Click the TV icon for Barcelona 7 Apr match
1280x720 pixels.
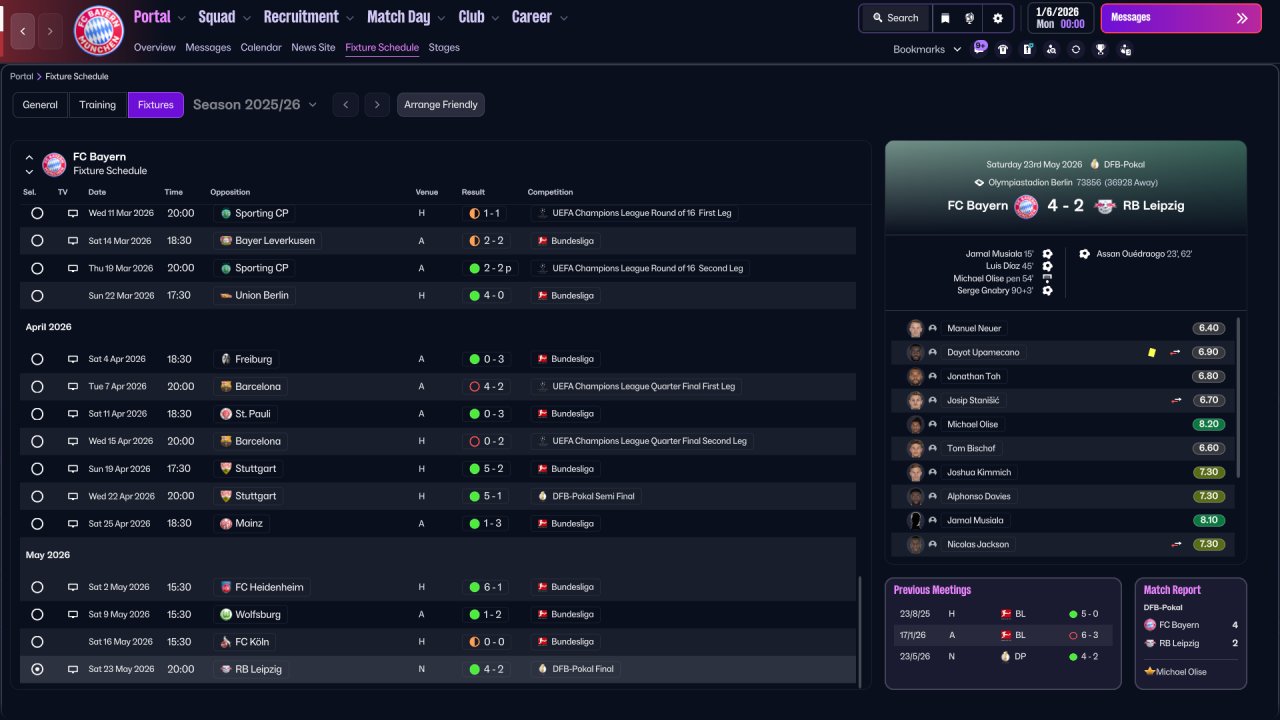(x=73, y=386)
